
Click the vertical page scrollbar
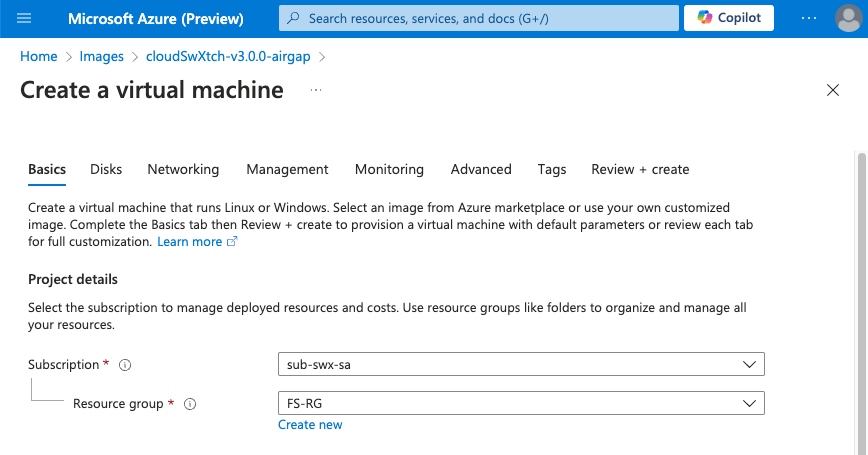click(861, 302)
